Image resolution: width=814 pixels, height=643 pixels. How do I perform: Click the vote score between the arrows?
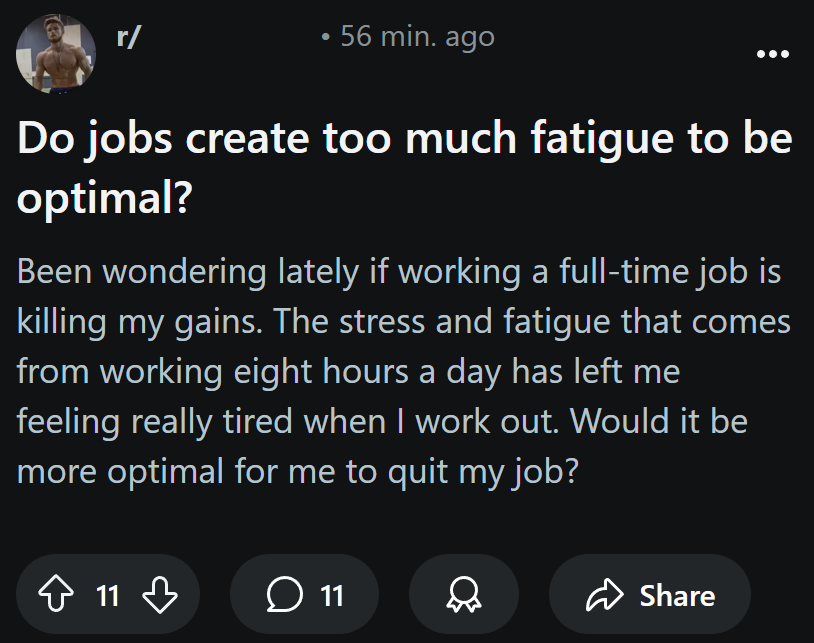[x=108, y=596]
